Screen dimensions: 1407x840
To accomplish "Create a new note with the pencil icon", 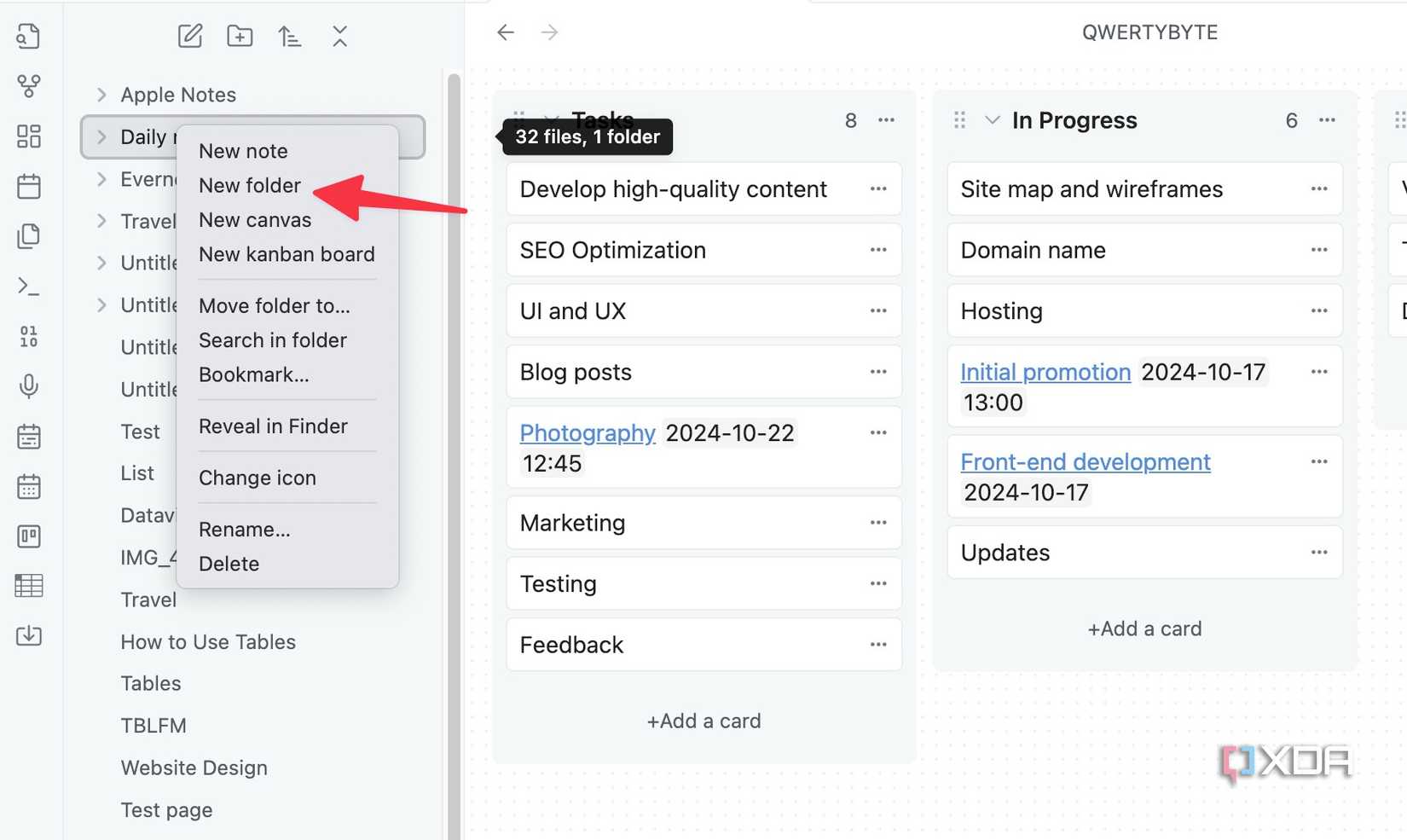I will (x=189, y=36).
